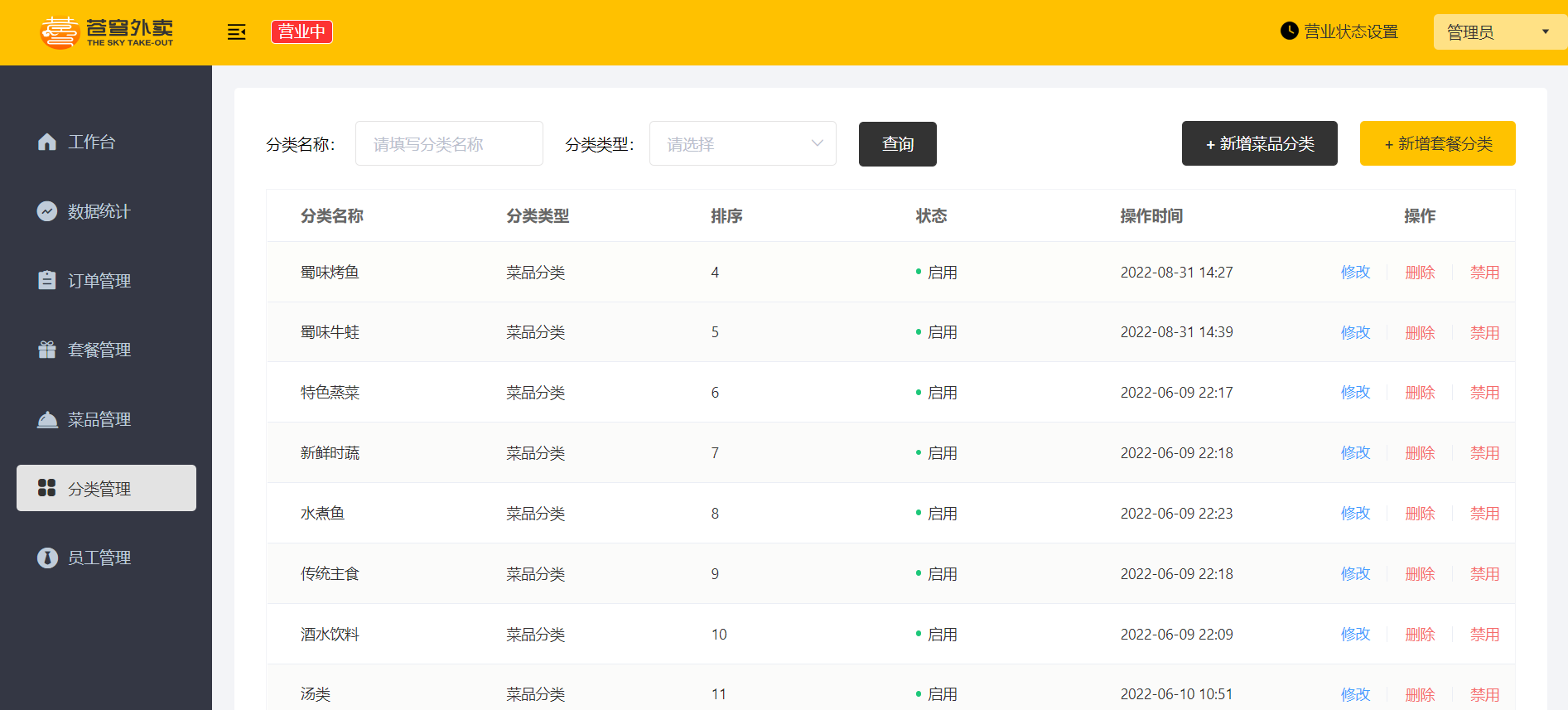The height and width of the screenshot is (710, 1568).
Task: Expand the 管理员 account dropdown
Action: click(x=1498, y=32)
